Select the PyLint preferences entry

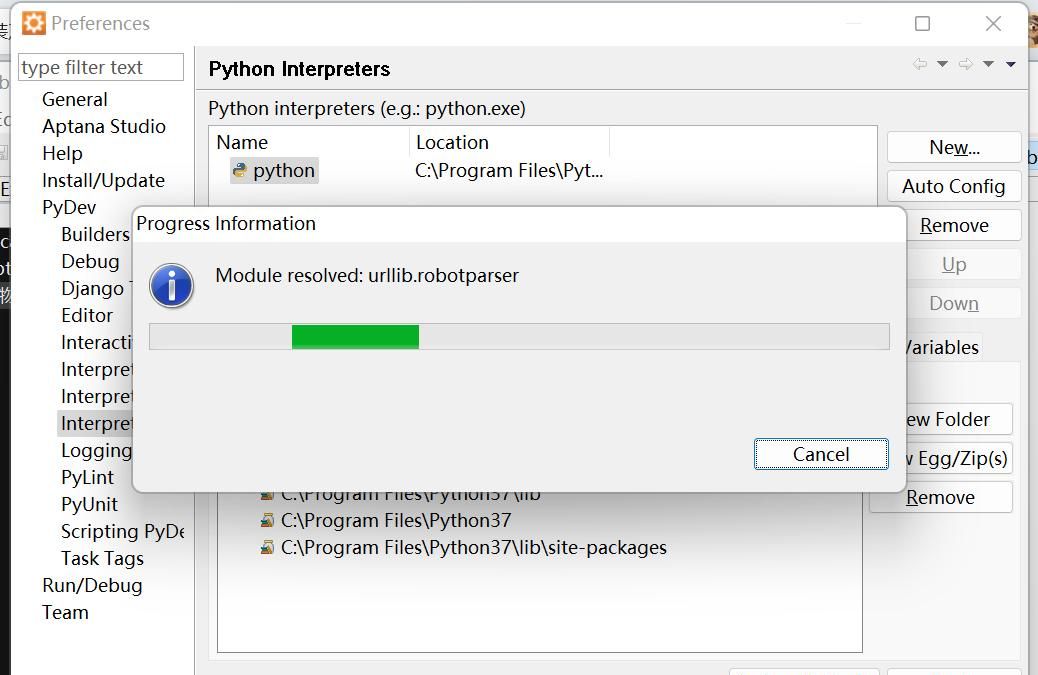tap(88, 477)
